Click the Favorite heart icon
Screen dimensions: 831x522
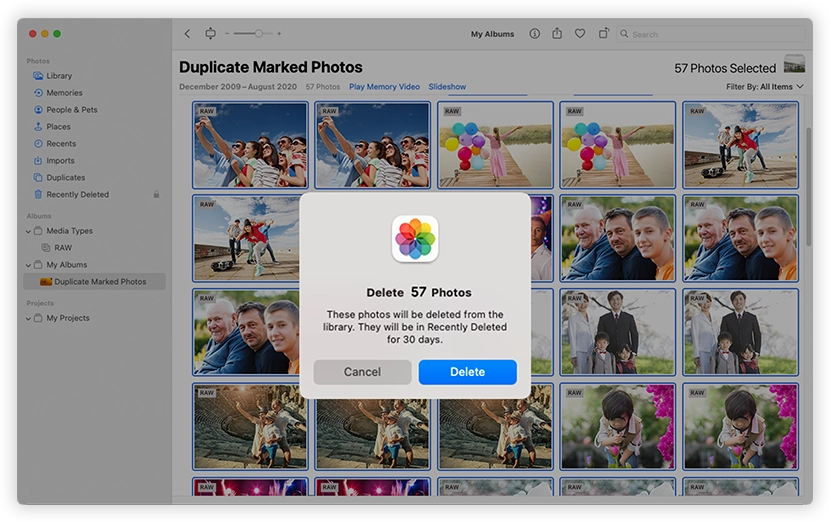580,33
